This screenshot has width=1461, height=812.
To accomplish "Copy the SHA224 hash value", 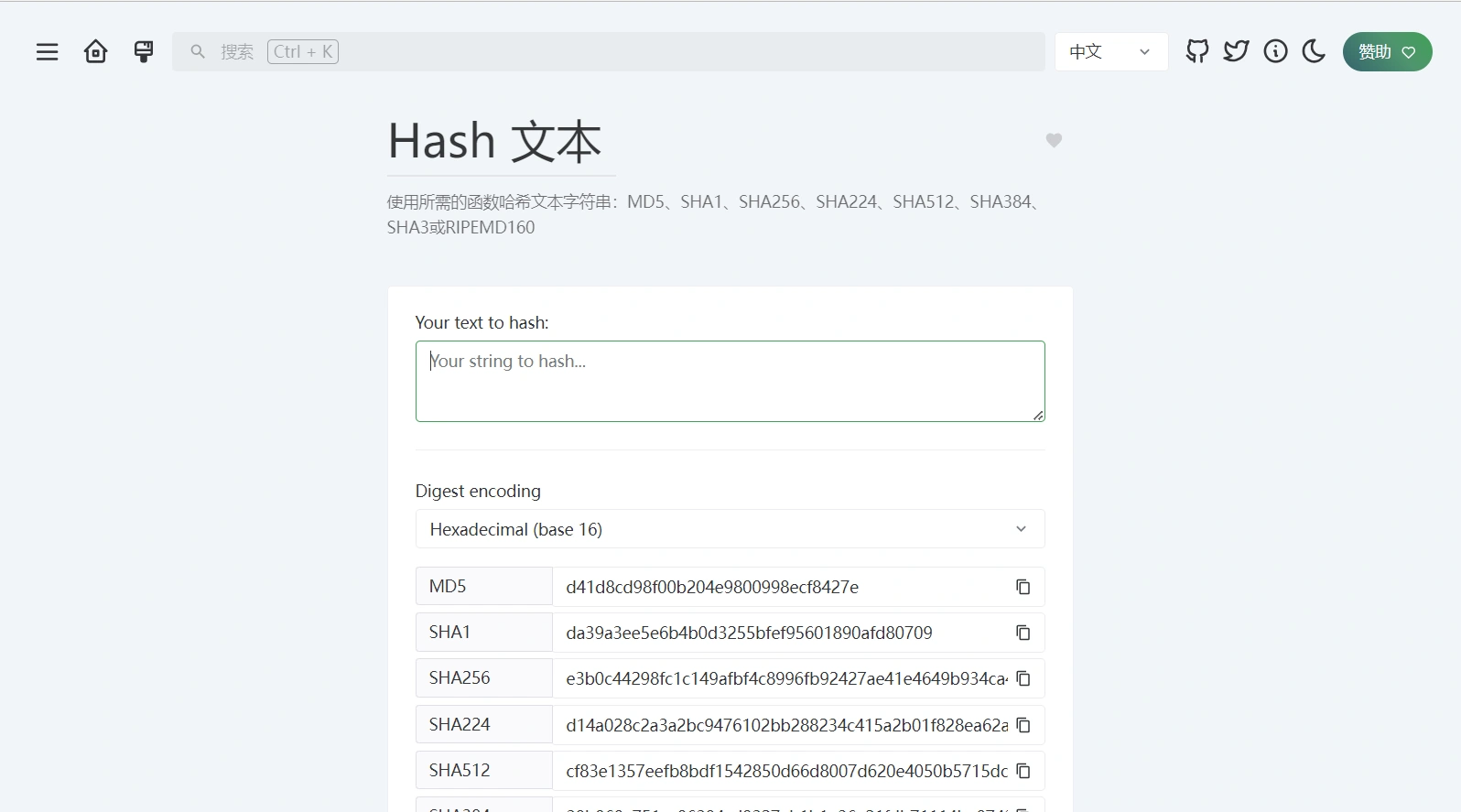I will [x=1023, y=725].
